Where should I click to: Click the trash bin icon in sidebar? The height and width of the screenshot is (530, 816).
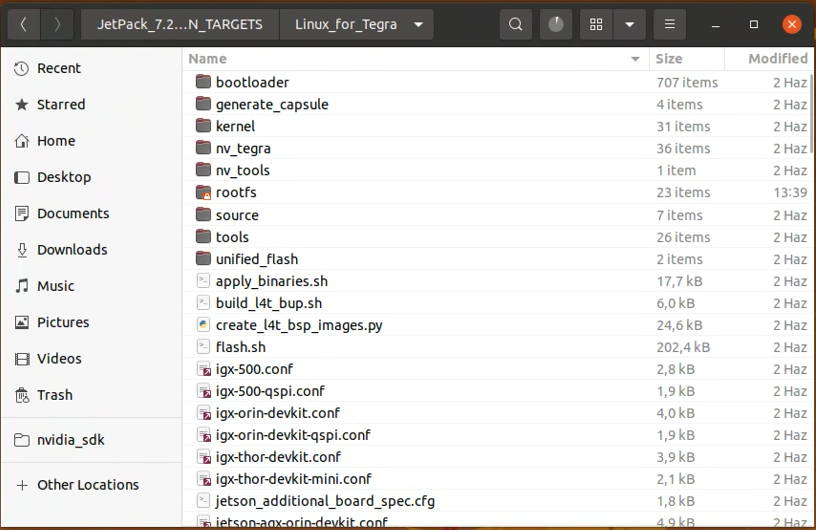tap(21, 395)
